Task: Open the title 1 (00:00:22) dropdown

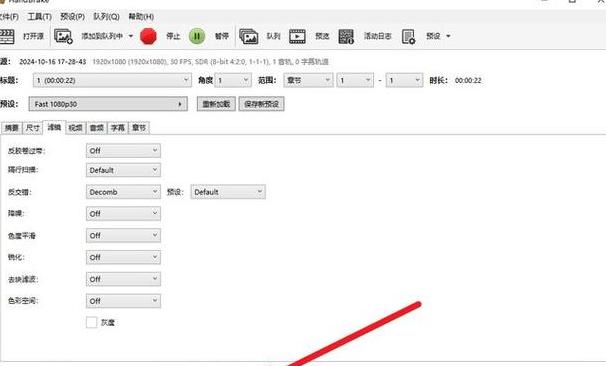Action: tap(112, 80)
